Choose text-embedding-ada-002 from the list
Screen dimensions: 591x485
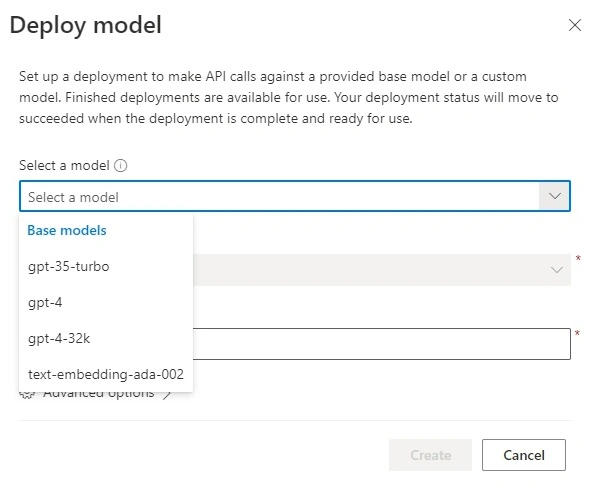[106, 374]
